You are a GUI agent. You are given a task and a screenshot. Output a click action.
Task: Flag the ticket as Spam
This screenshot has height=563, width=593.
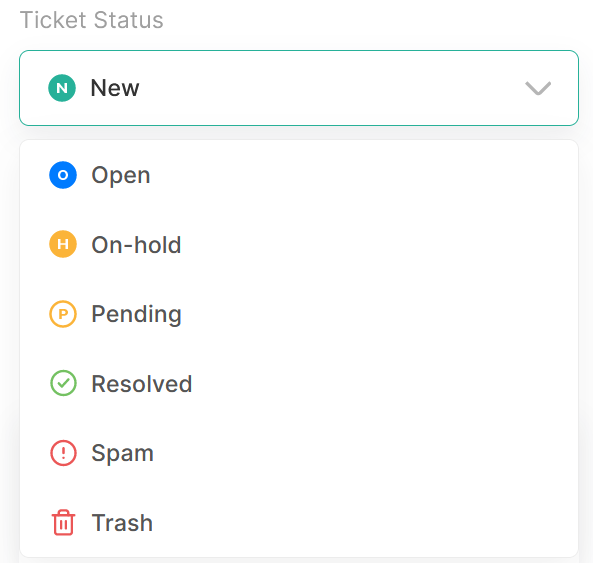pyautogui.click(x=299, y=453)
